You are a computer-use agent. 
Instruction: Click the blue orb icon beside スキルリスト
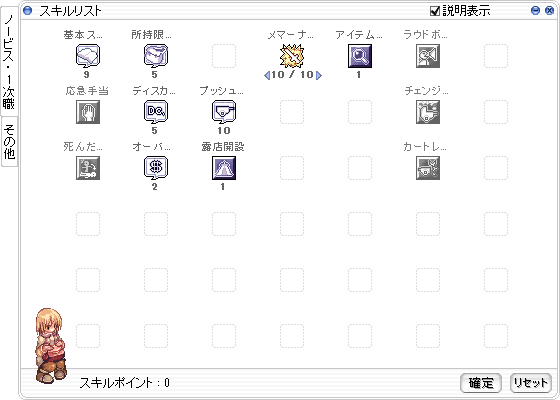click(27, 10)
